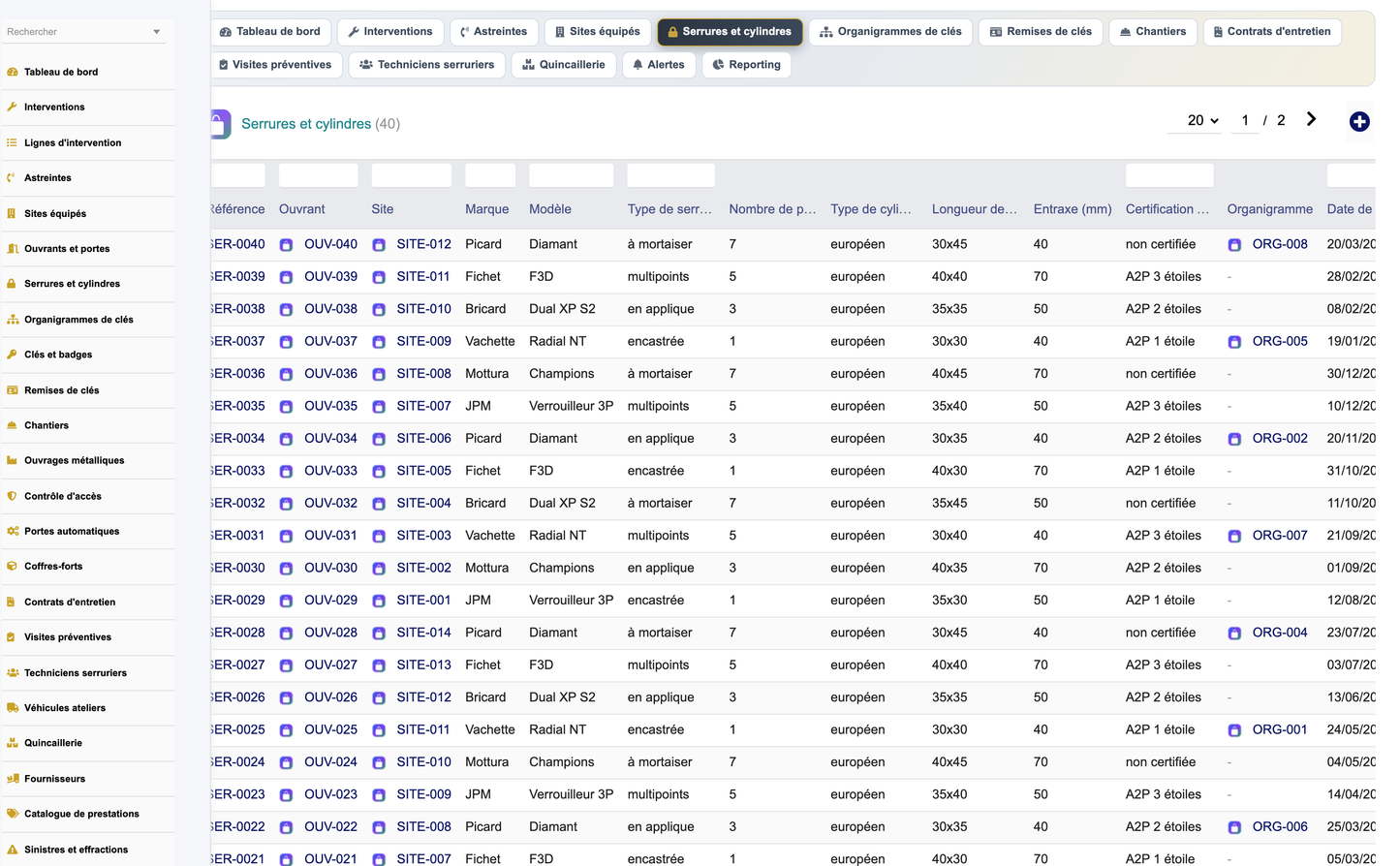This screenshot has height=866, width=1400.
Task: Open the ORG-005 organigramme link
Action: coord(1280,341)
